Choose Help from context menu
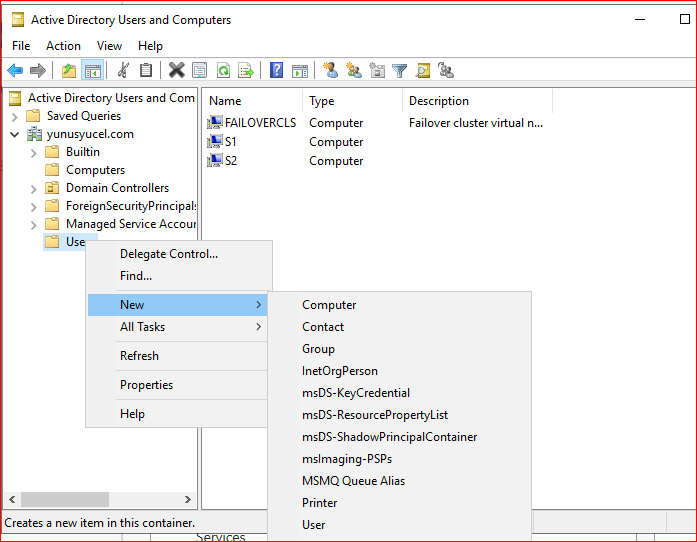The width and height of the screenshot is (697, 542). click(x=178, y=414)
